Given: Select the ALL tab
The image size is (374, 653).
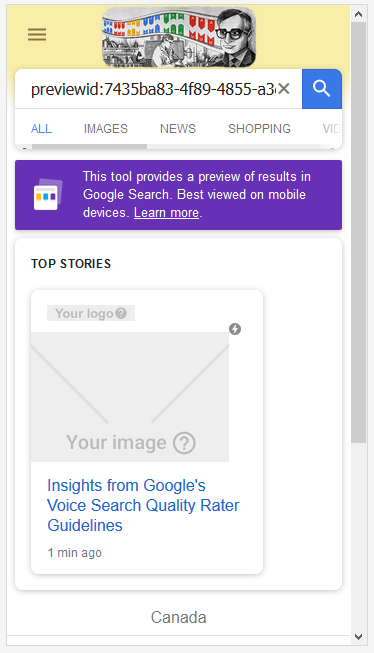Looking at the screenshot, I should [41, 129].
